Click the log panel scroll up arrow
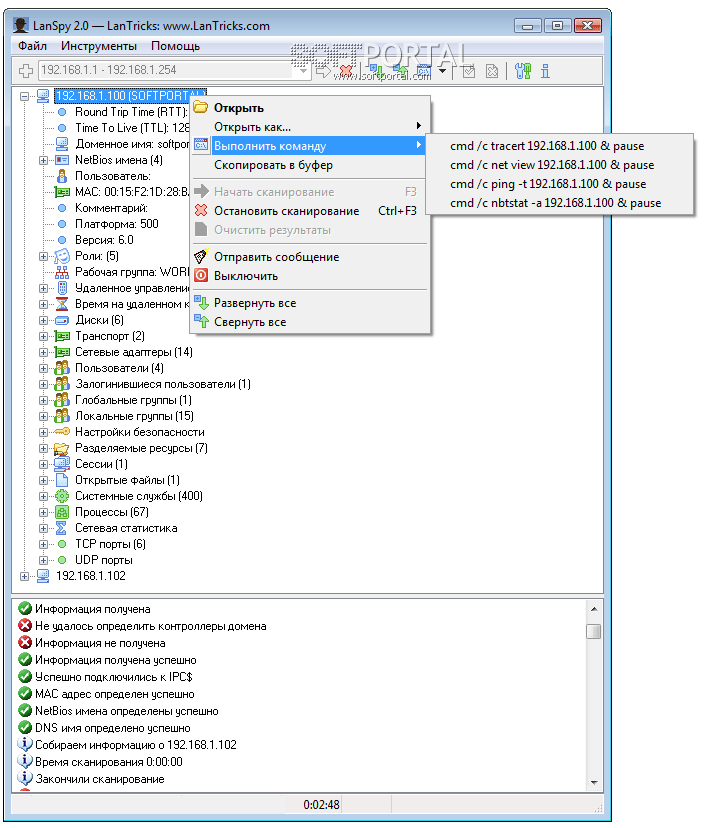Screen dimensions: 705x828 tap(594, 609)
